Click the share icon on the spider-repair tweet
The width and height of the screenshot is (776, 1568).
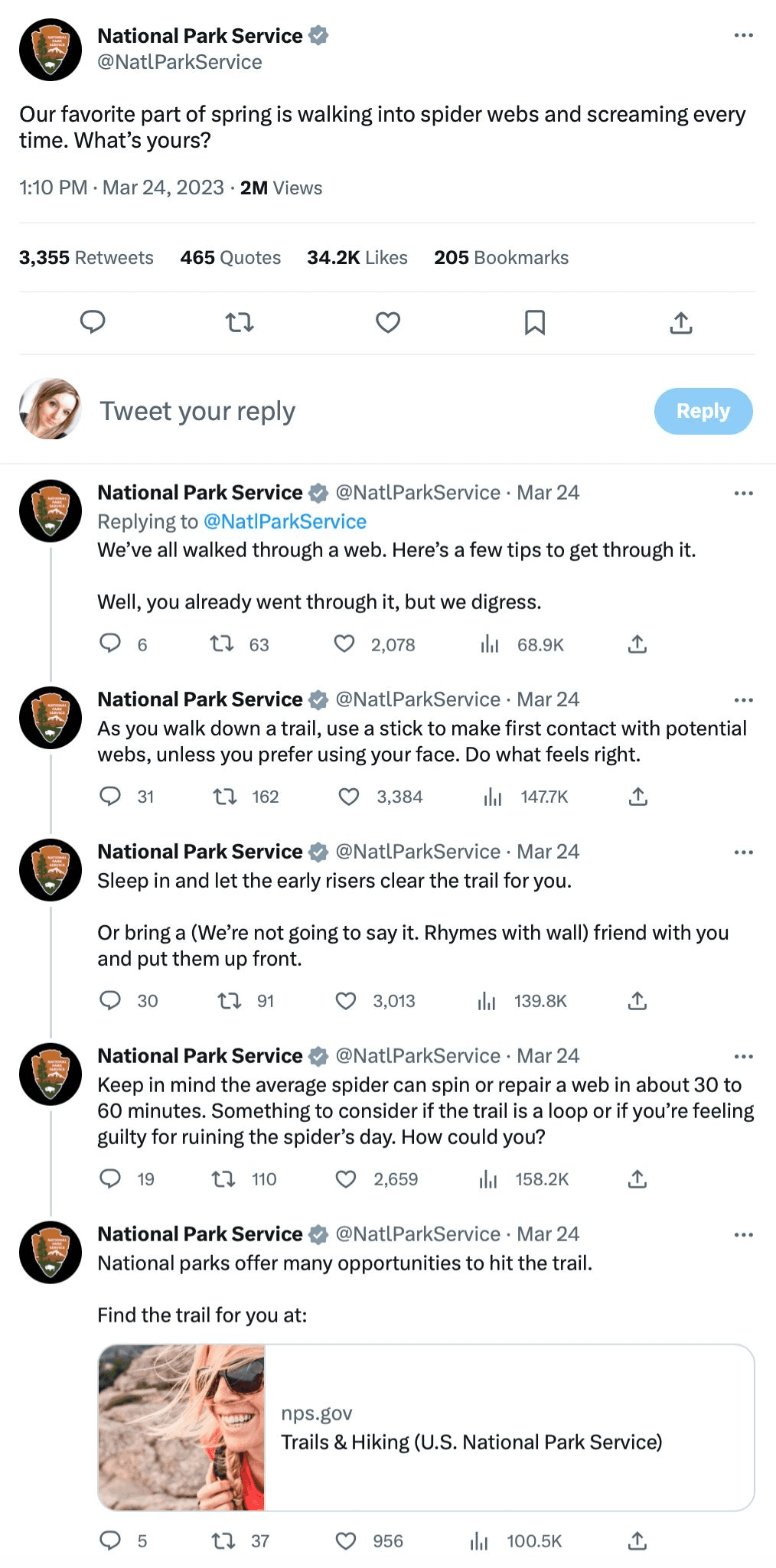point(638,1178)
